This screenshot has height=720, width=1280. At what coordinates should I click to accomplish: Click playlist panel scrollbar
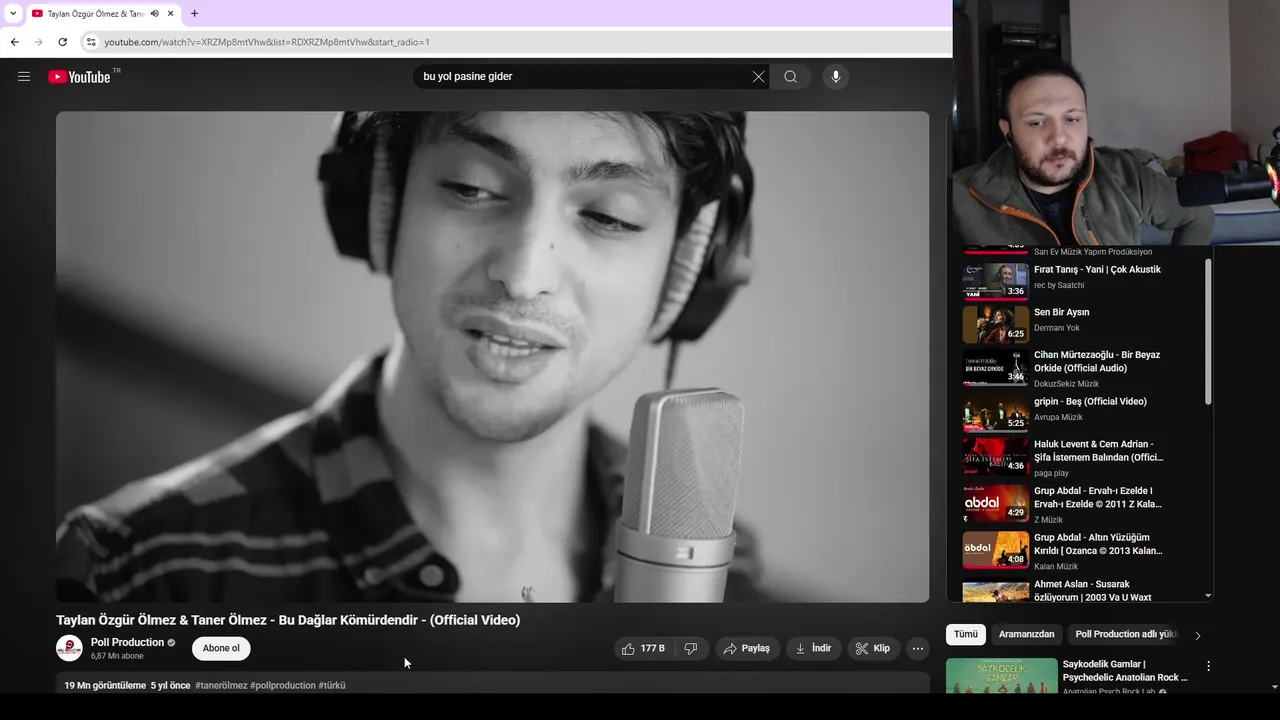1208,332
